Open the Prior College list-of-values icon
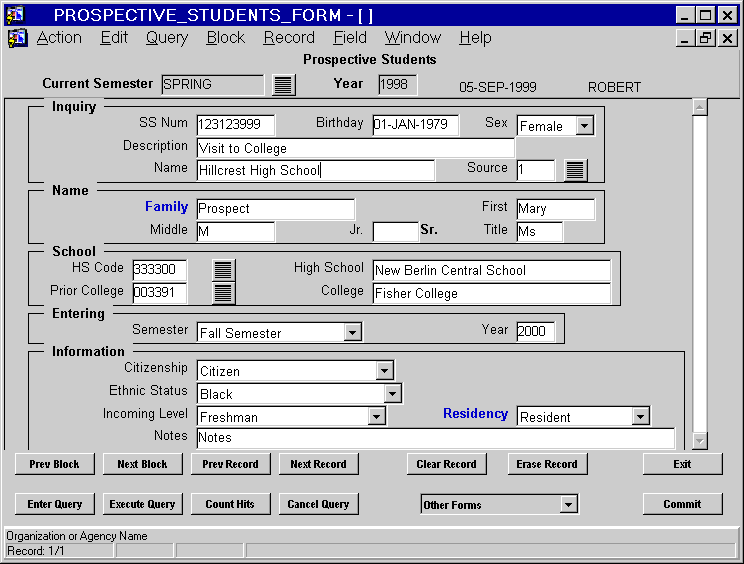The height and width of the screenshot is (564, 744). (223, 293)
